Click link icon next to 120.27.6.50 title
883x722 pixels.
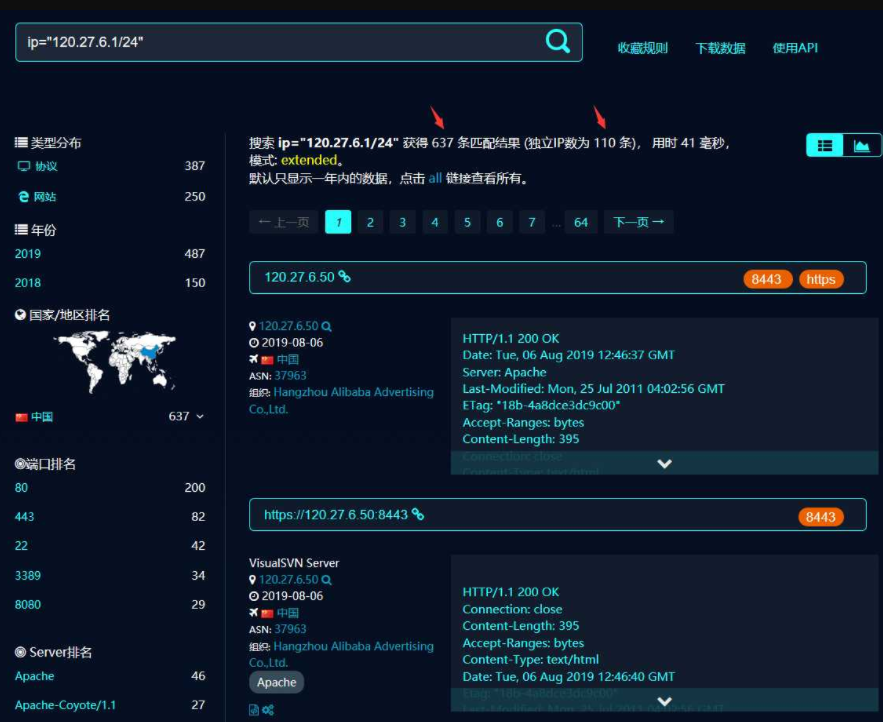click(x=344, y=277)
